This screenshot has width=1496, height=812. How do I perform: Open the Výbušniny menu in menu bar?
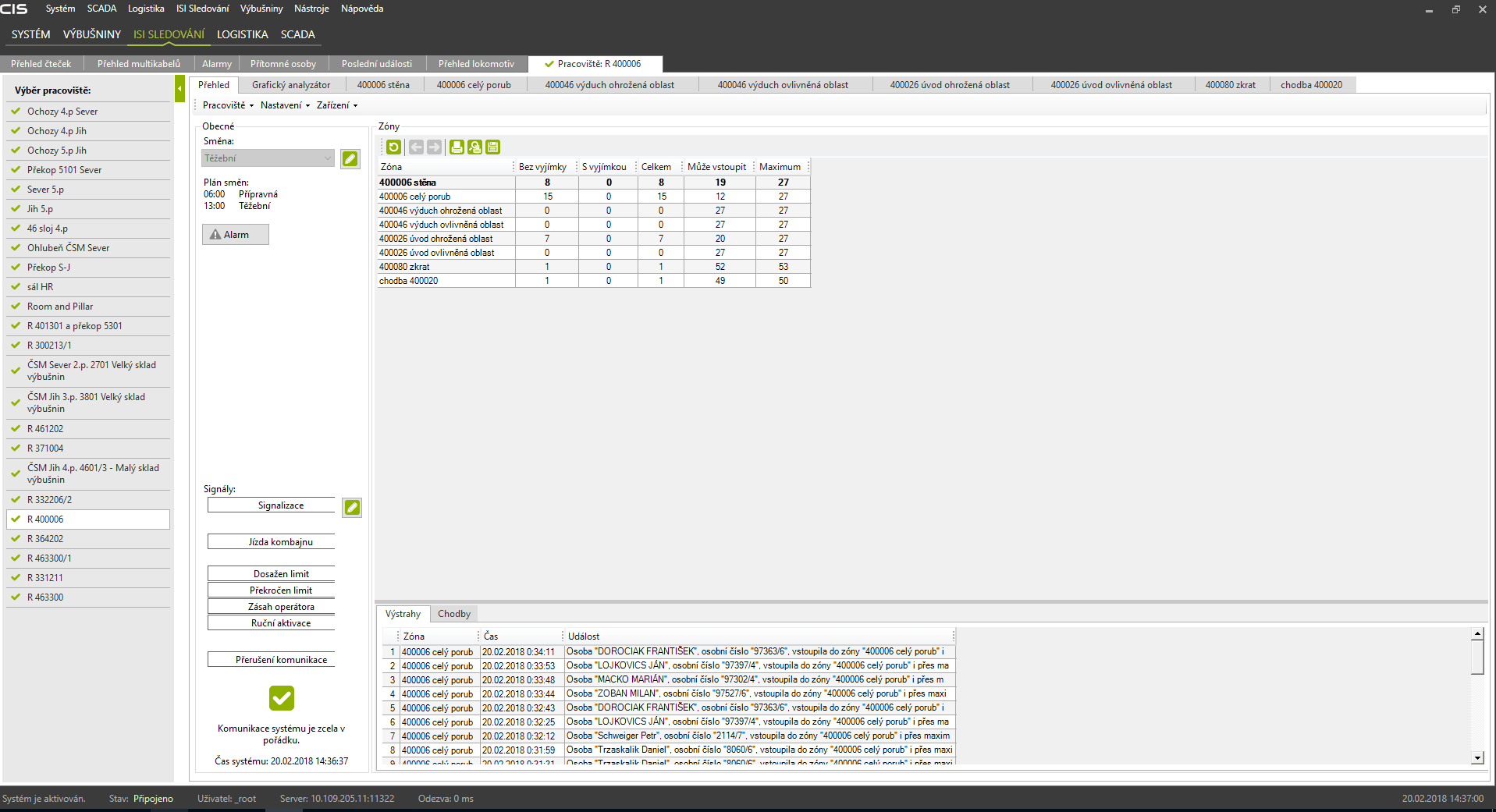coord(261,9)
